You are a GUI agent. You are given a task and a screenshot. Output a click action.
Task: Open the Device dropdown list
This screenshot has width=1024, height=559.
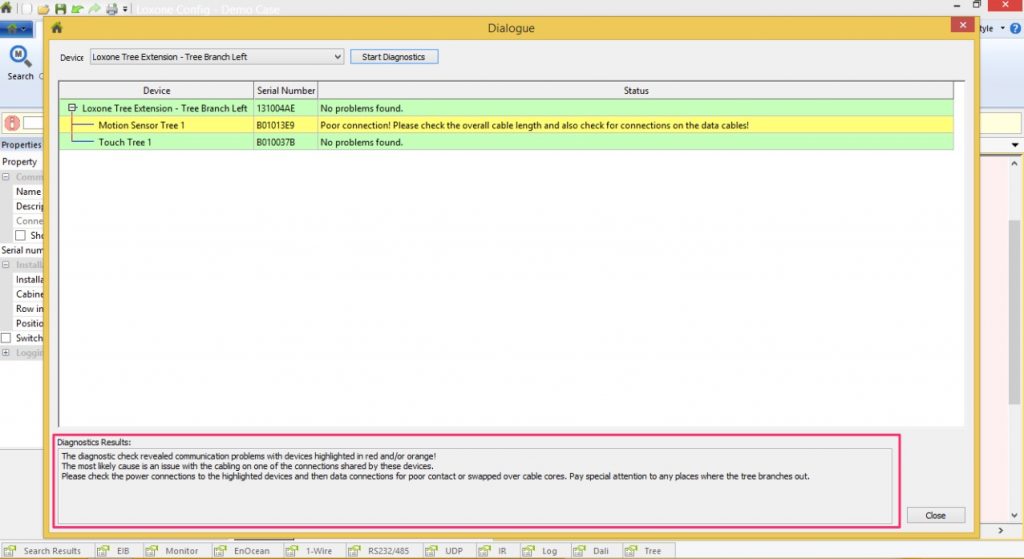[337, 57]
